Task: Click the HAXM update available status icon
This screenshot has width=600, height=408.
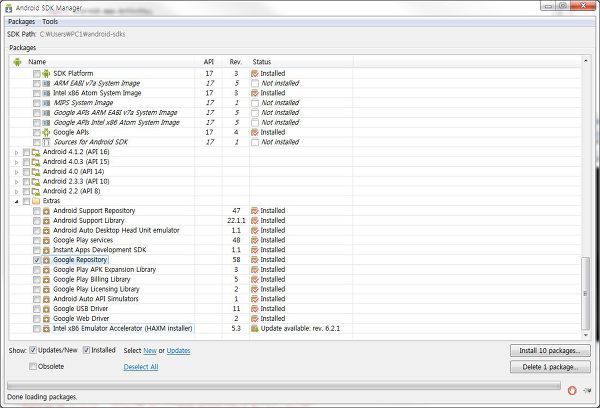Action: coord(255,328)
